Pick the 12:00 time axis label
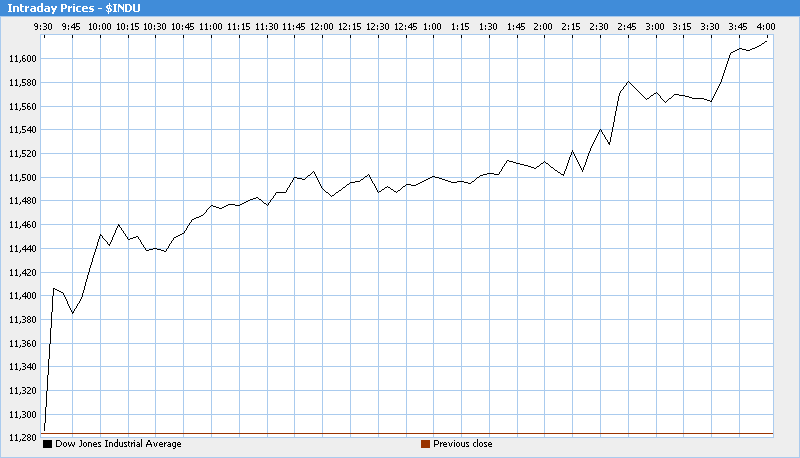The image size is (800, 458). [321, 26]
